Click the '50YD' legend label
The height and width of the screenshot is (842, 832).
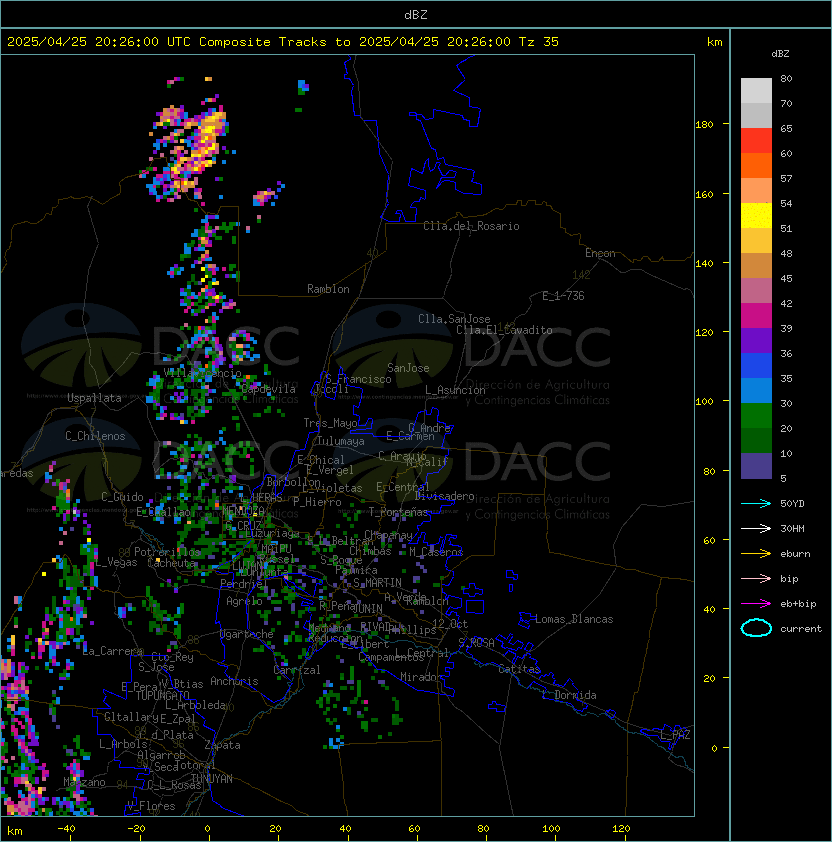click(792, 503)
